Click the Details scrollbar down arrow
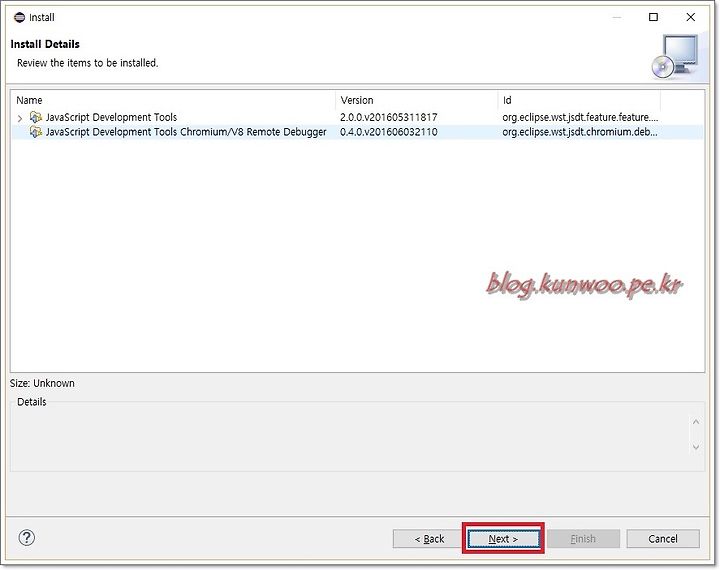Viewport: 720px width, 570px height. (696, 447)
